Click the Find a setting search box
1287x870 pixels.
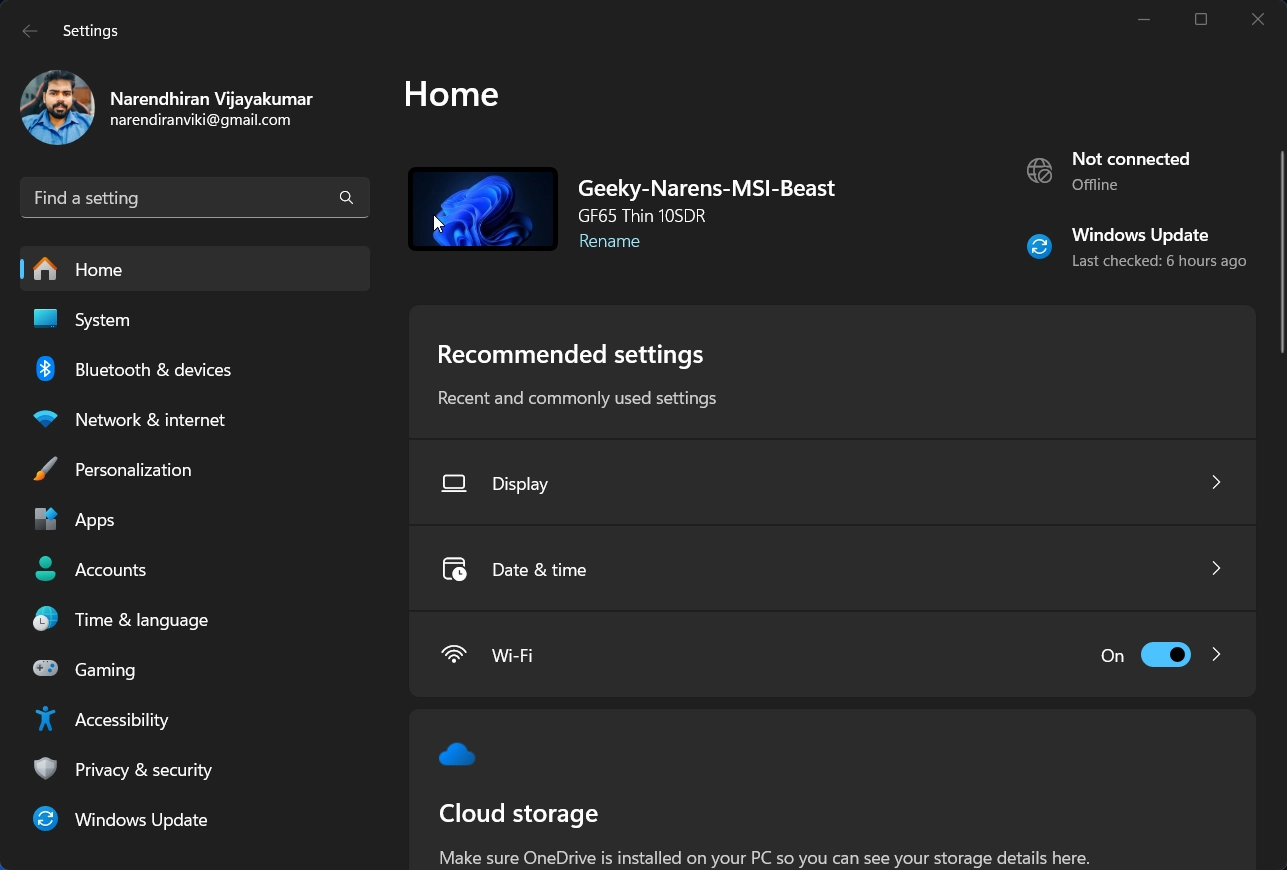(195, 198)
